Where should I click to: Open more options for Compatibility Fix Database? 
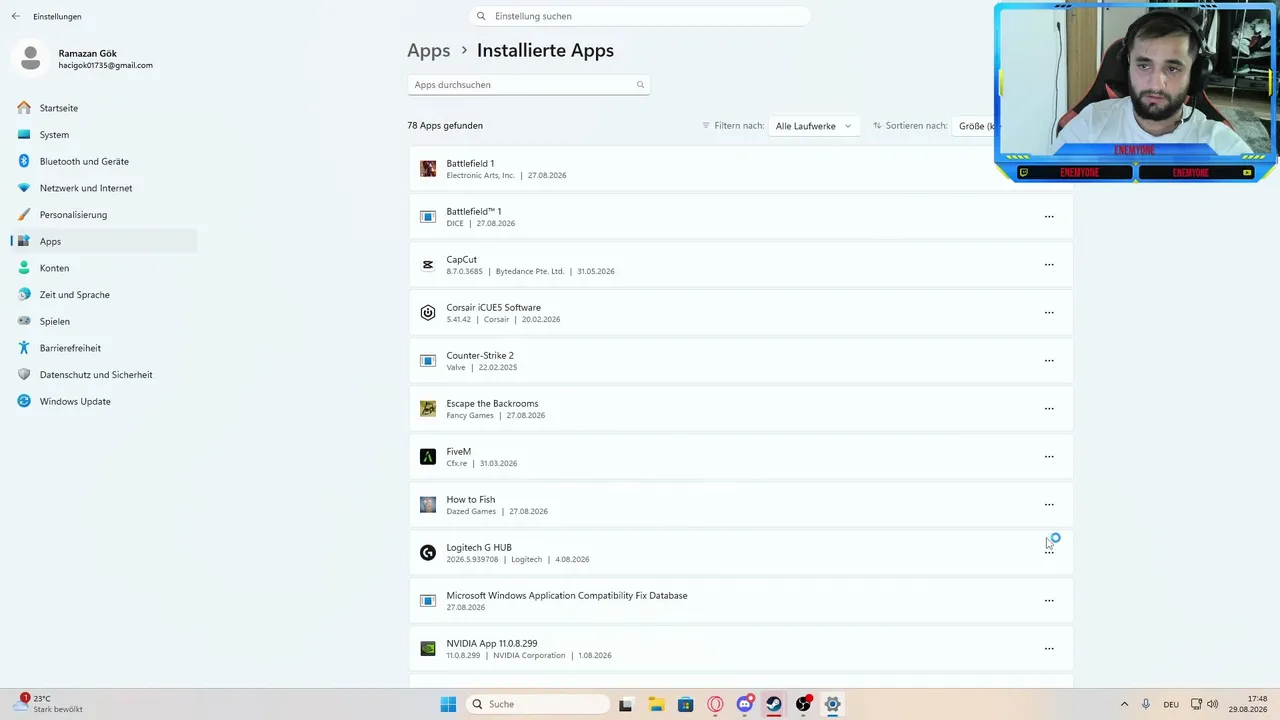(x=1049, y=600)
